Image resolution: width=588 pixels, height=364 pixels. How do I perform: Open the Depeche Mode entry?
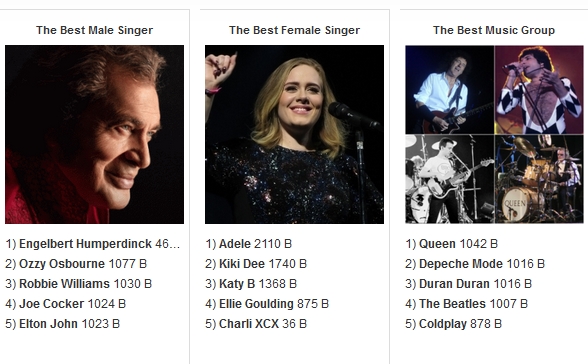click(460, 264)
